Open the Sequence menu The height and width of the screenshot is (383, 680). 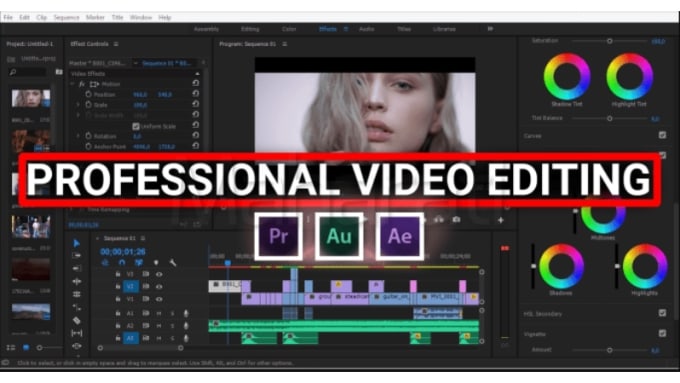click(x=66, y=17)
